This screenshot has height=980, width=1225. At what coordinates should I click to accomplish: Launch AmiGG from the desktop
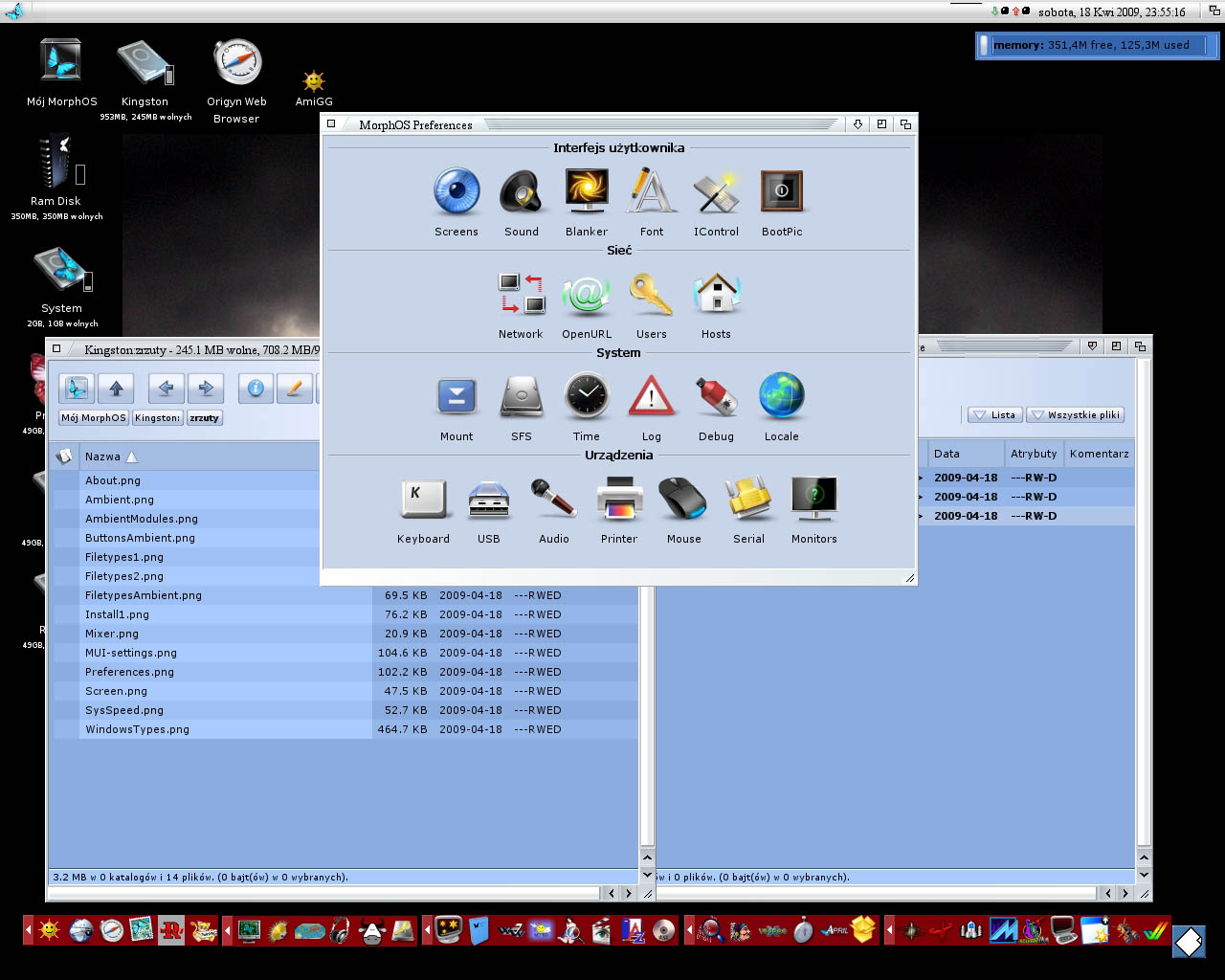[314, 80]
